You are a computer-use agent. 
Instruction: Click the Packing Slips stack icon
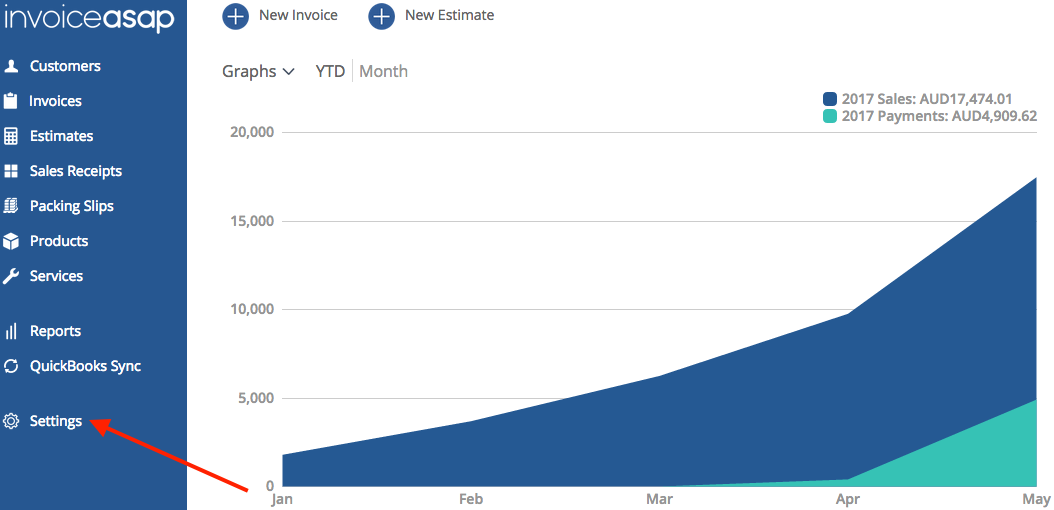[x=11, y=206]
